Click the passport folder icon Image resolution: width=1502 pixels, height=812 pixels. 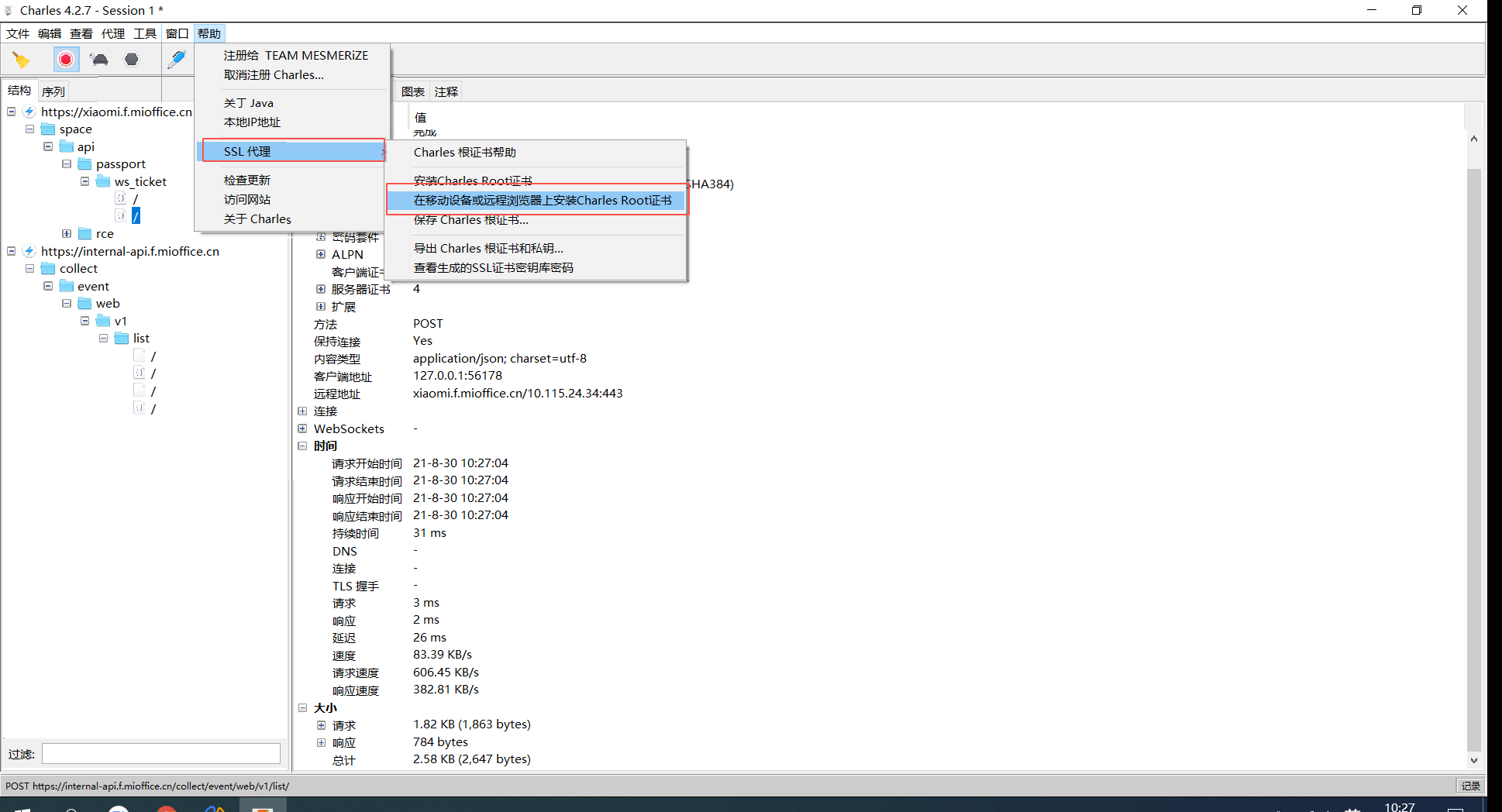click(85, 163)
